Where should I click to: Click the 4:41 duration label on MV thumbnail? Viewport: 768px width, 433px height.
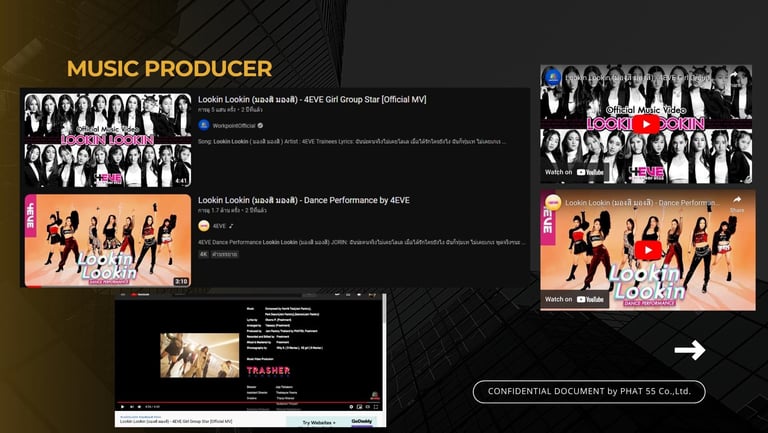pos(181,181)
